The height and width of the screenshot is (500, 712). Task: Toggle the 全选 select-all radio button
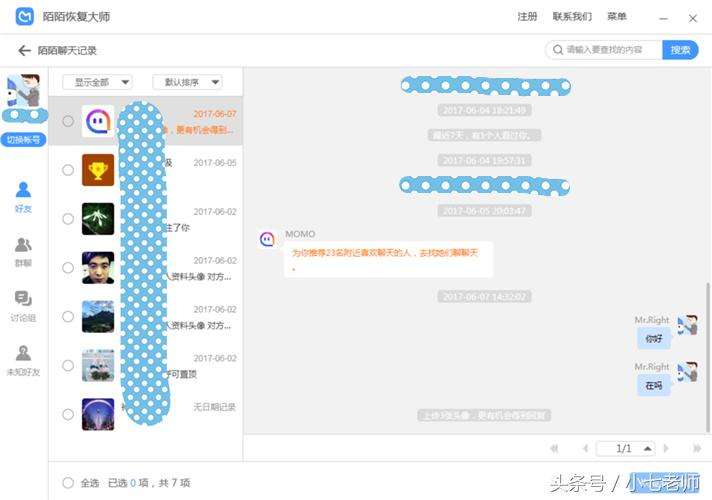[x=68, y=483]
